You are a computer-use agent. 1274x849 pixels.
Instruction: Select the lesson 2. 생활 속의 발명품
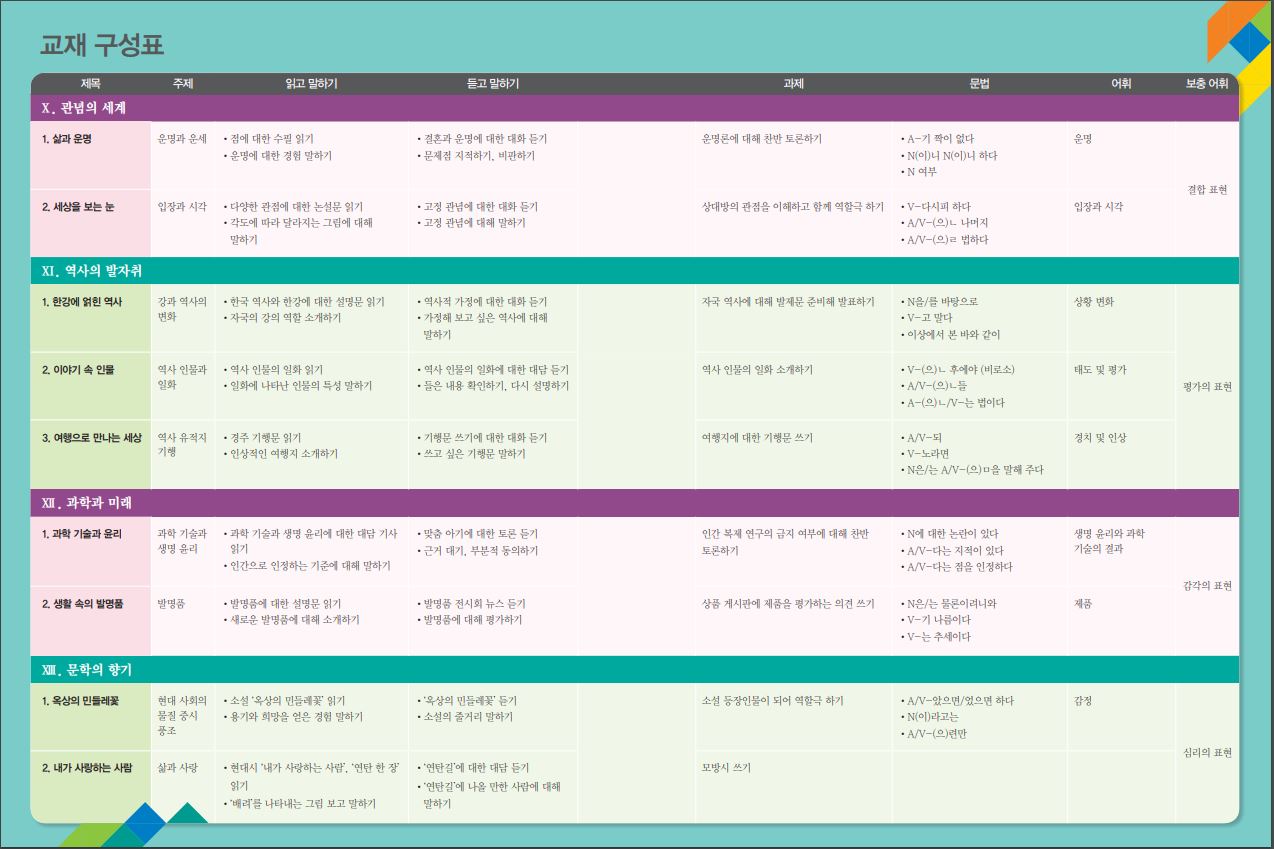(82, 604)
